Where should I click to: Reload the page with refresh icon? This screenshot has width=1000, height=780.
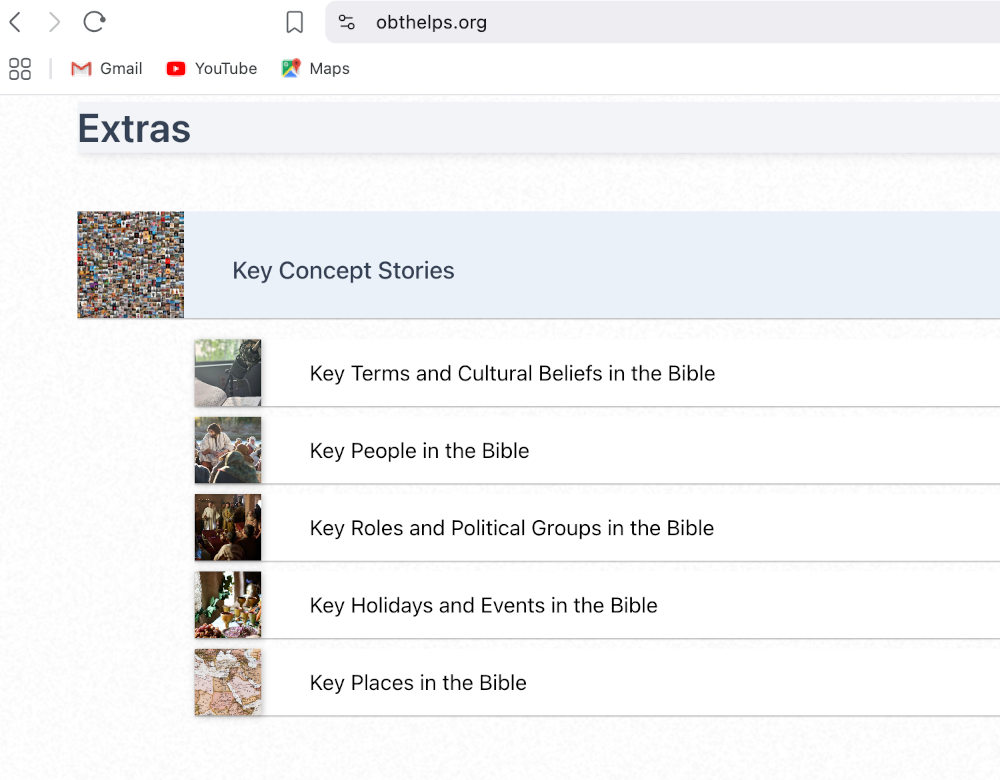click(x=94, y=22)
